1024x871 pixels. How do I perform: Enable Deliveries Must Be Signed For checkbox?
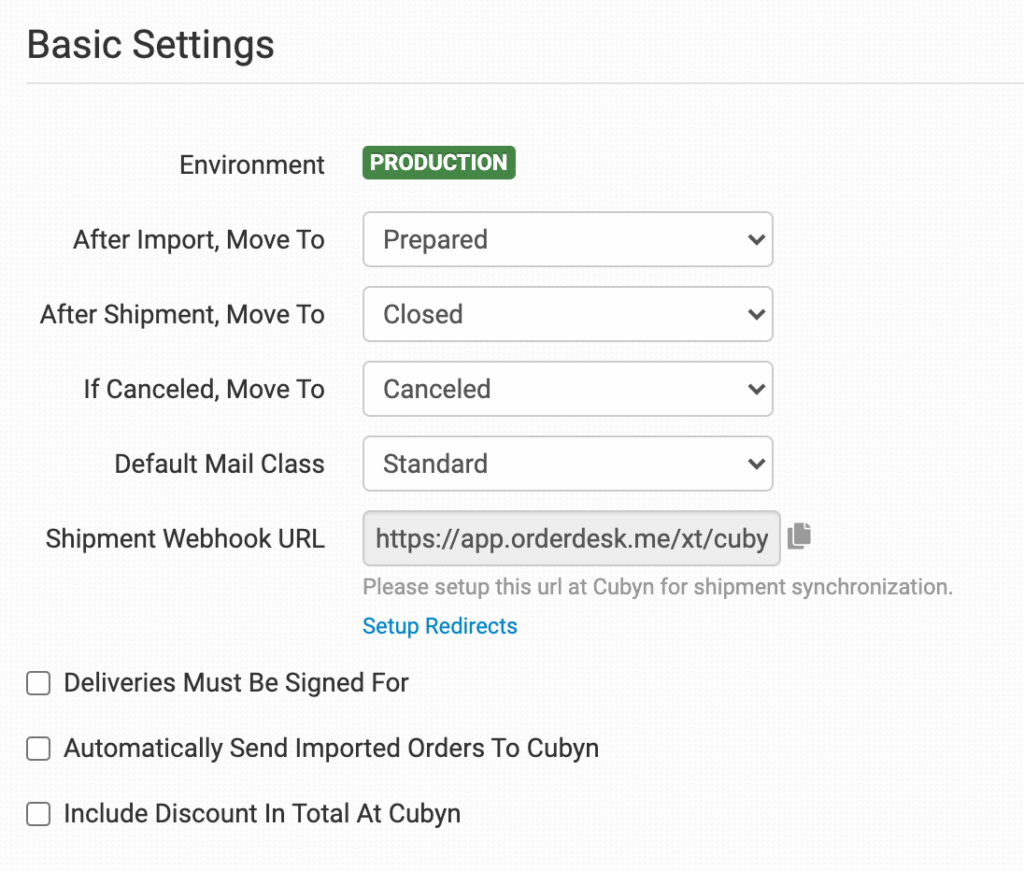(38, 684)
